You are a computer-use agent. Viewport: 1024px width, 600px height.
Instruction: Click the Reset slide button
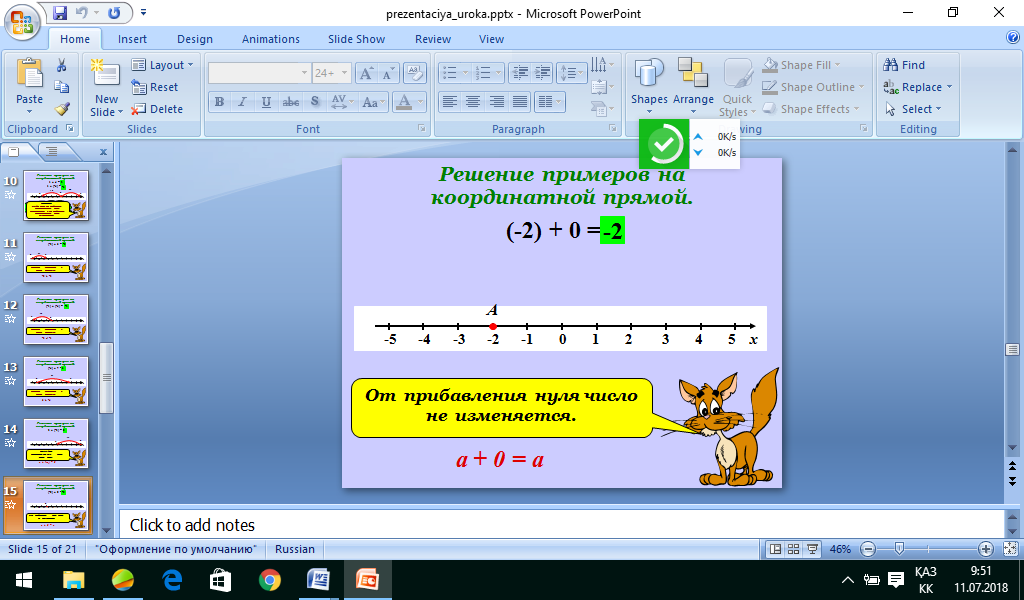[155, 87]
